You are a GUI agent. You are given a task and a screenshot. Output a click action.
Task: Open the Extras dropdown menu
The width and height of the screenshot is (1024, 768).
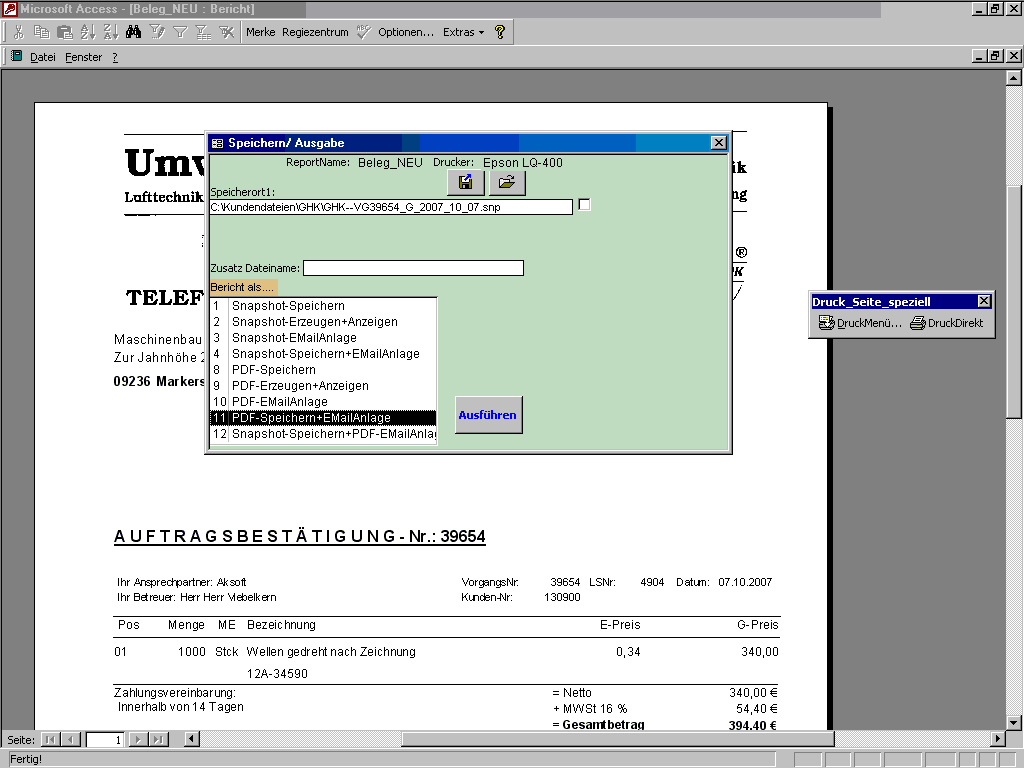(463, 32)
